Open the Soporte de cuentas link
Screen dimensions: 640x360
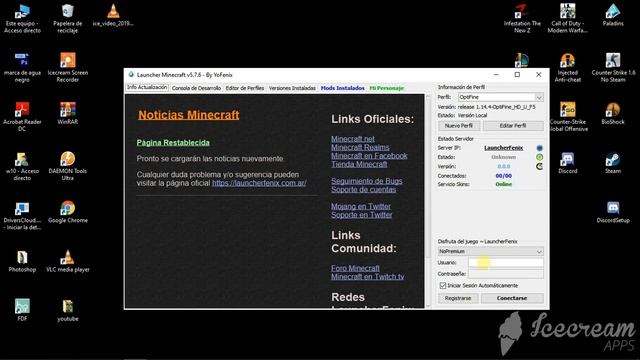tap(363, 190)
